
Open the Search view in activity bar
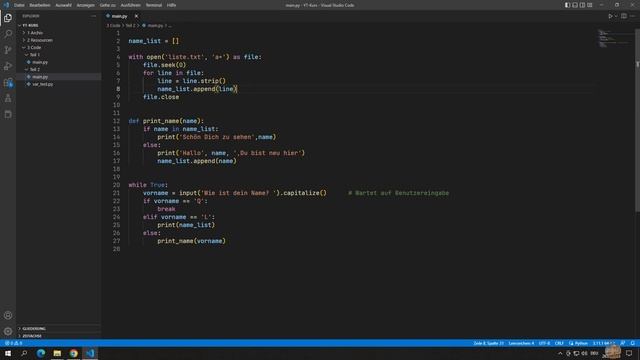click(8, 34)
